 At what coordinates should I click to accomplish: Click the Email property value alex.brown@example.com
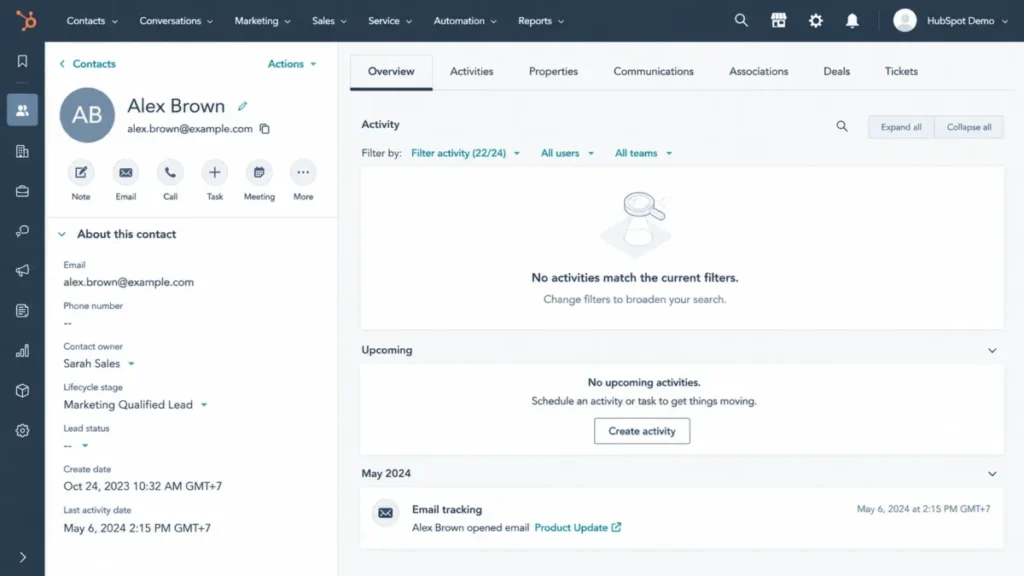129,282
